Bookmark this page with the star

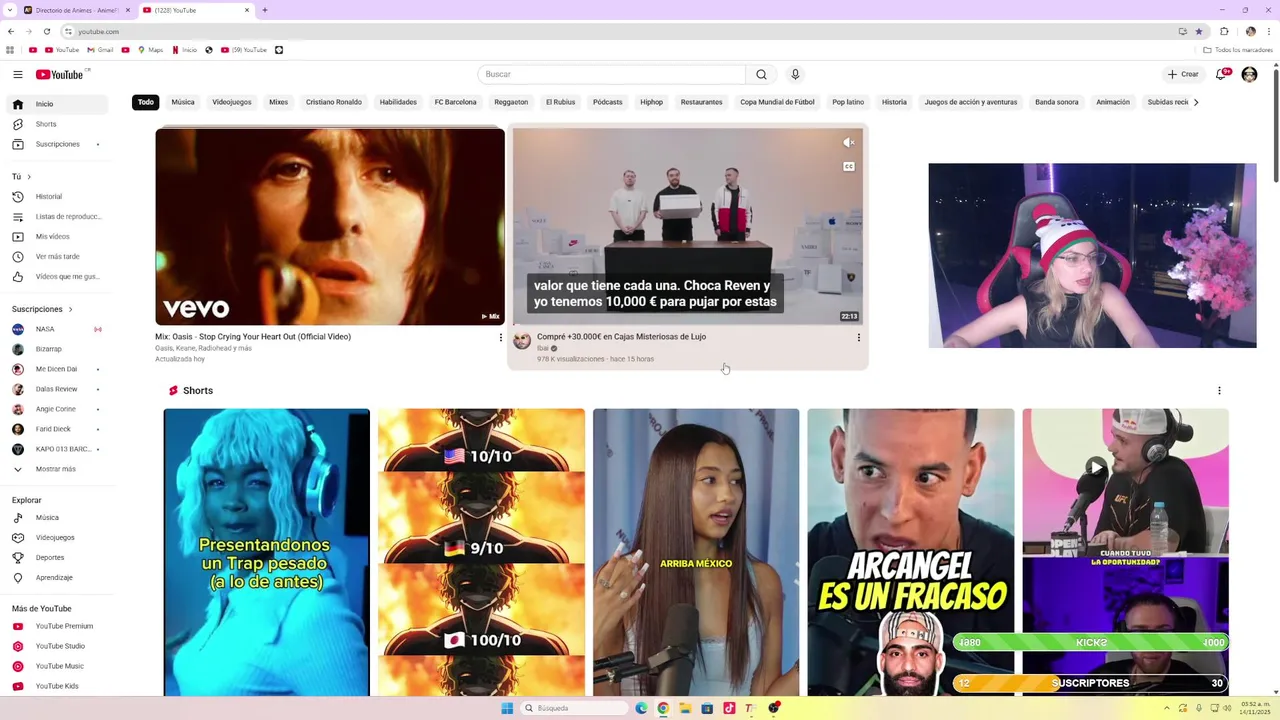click(1199, 31)
